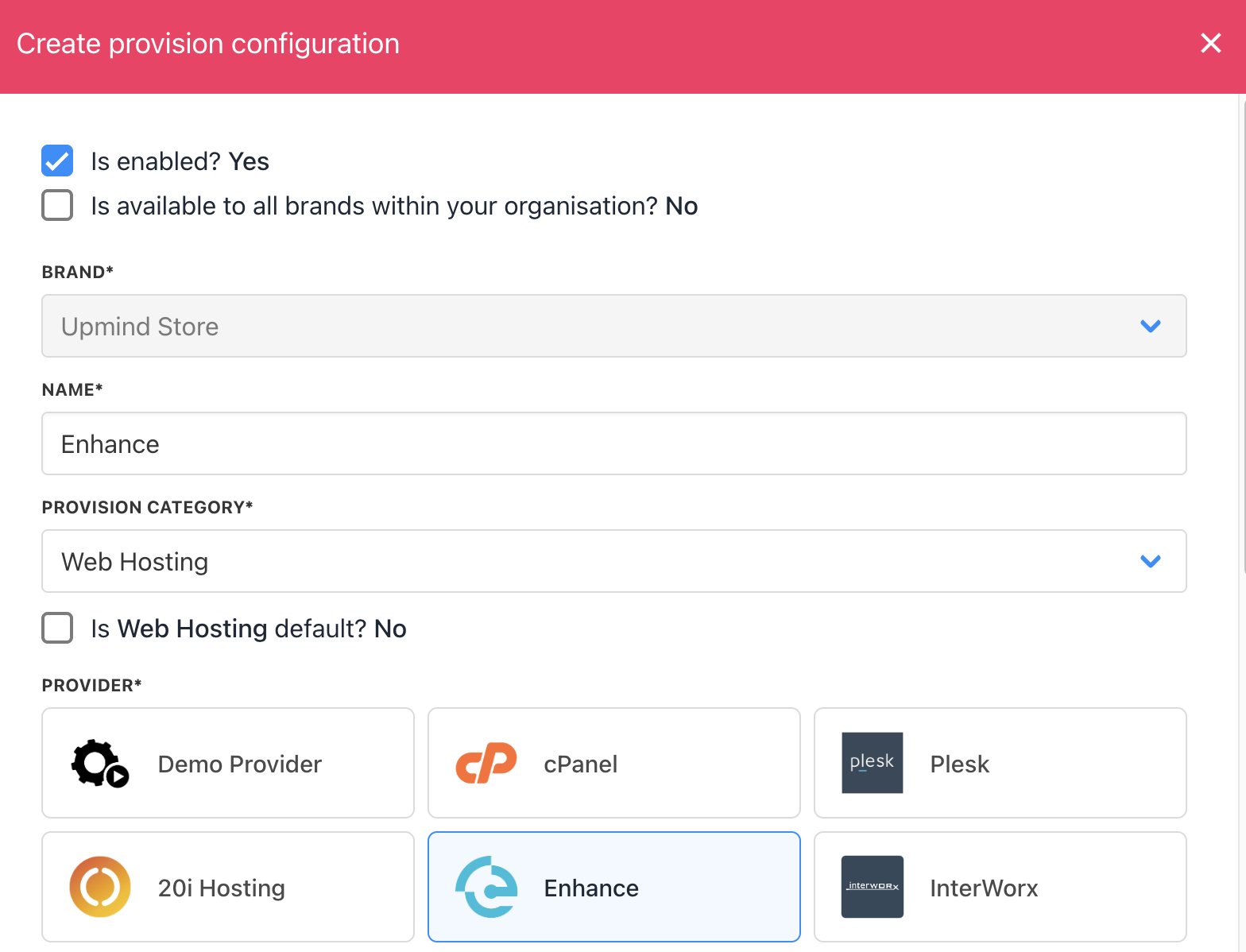Expand the Brand dropdown chevron arrow

pos(1150,326)
